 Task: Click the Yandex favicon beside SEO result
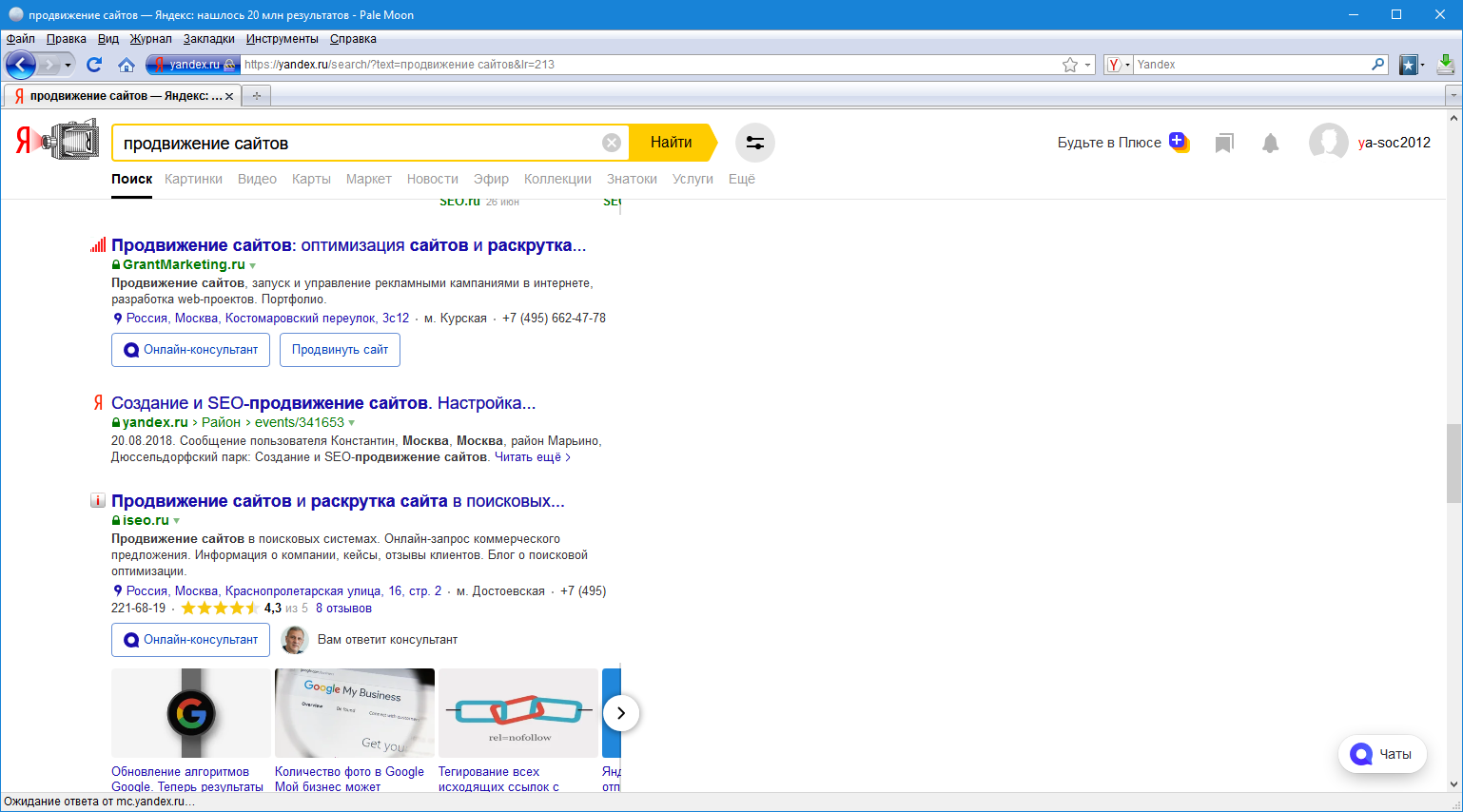click(98, 403)
